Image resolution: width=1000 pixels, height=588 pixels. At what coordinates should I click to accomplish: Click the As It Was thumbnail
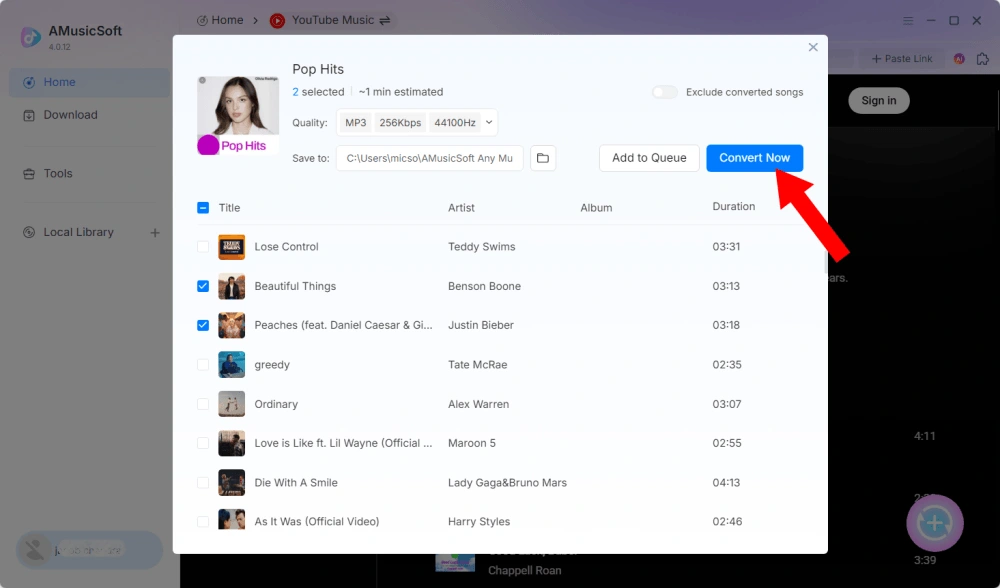coord(232,519)
